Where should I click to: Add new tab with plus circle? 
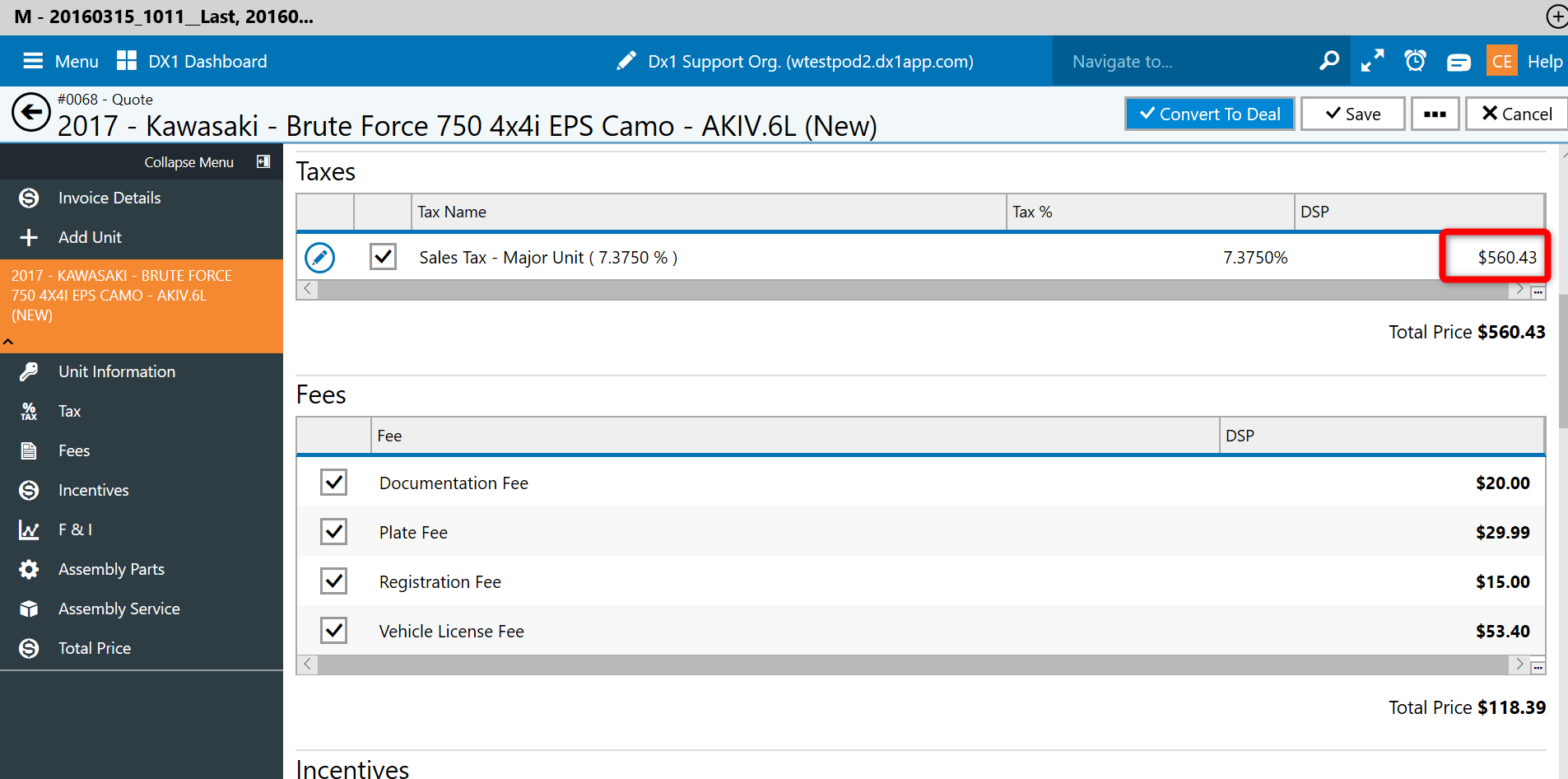1557,16
